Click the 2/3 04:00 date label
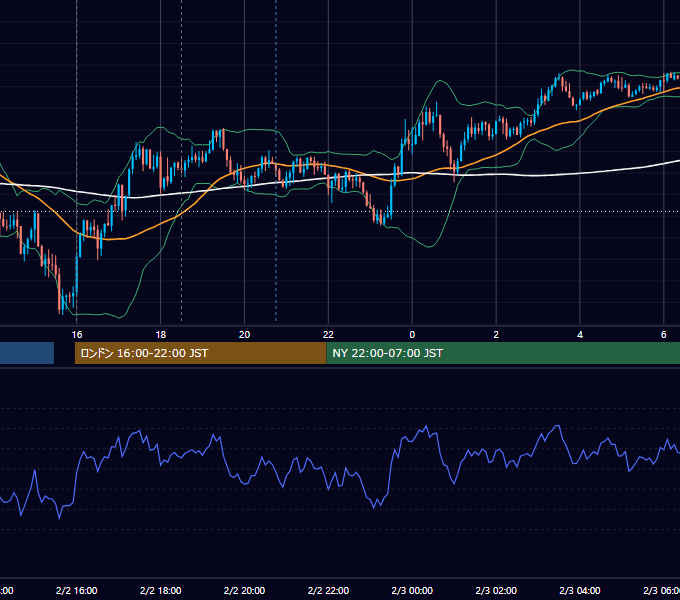This screenshot has width=680, height=600. point(580,590)
